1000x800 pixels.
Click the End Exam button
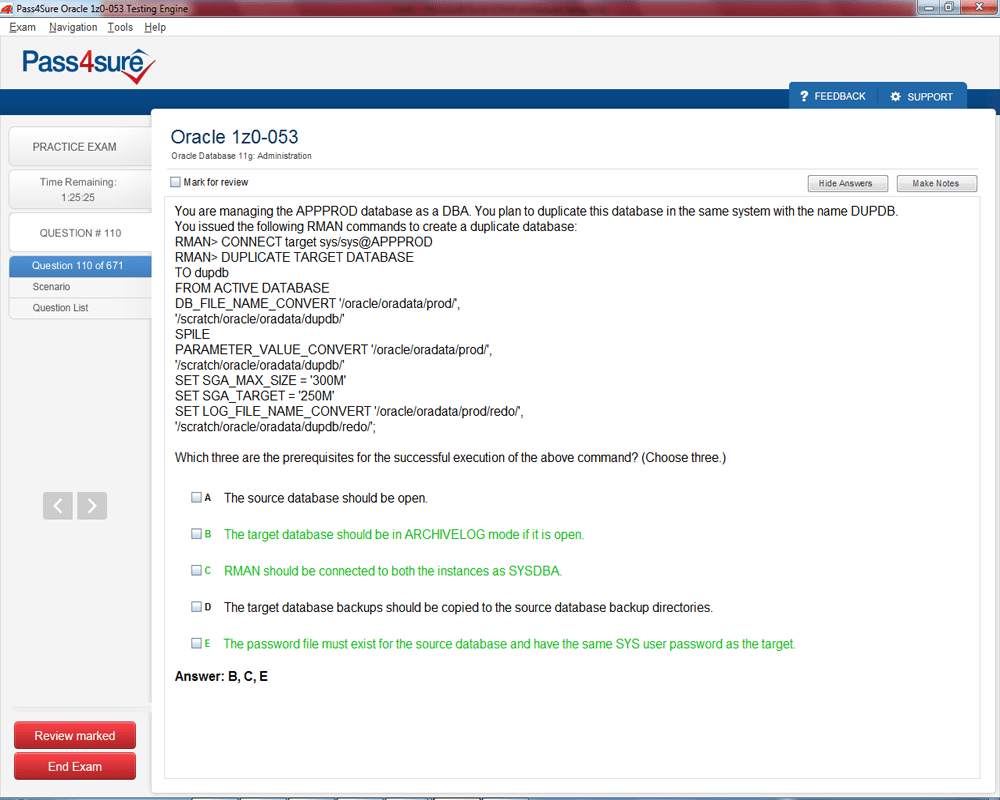[x=75, y=766]
